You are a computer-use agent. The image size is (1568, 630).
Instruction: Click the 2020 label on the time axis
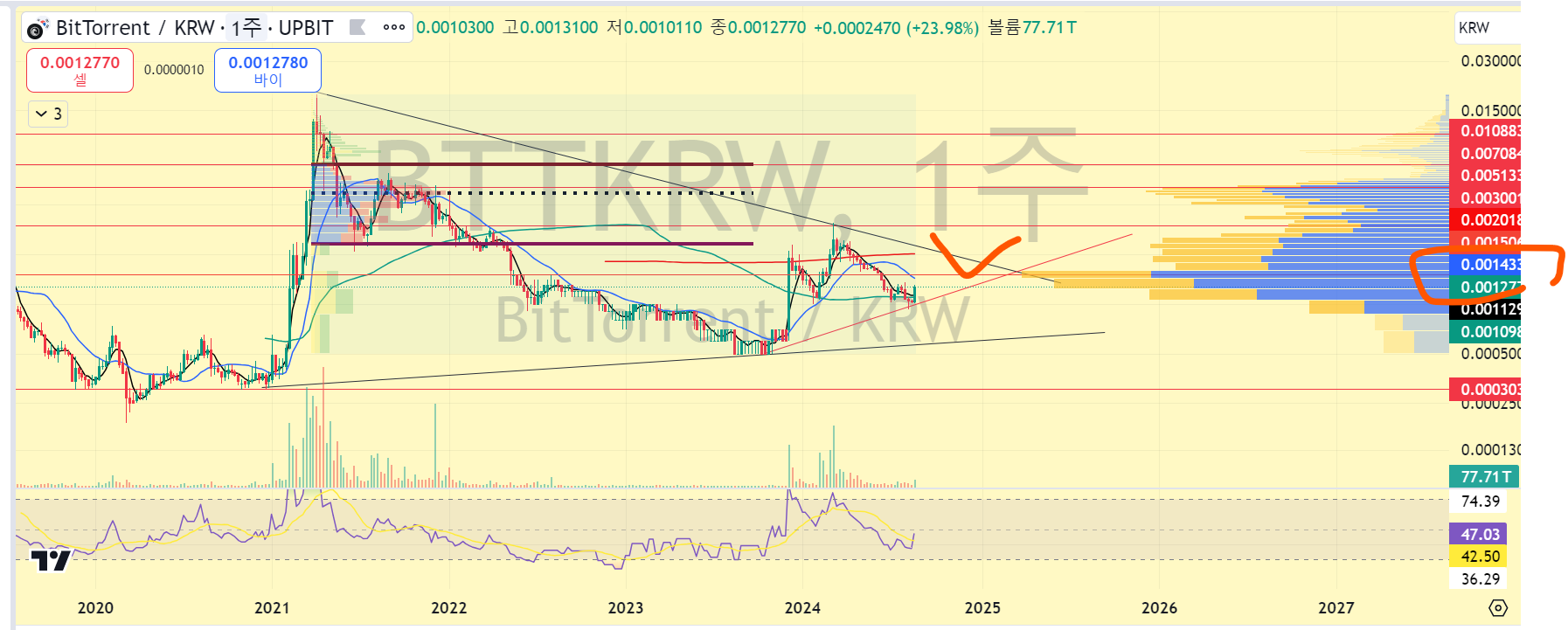coord(95,608)
